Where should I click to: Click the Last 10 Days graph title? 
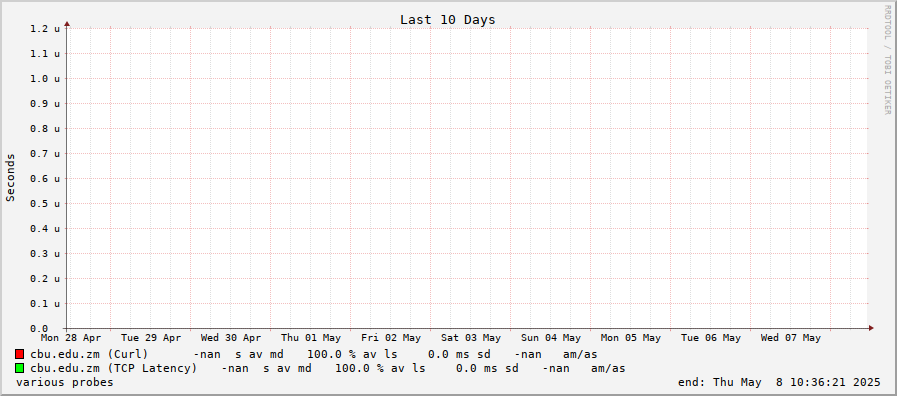point(447,19)
